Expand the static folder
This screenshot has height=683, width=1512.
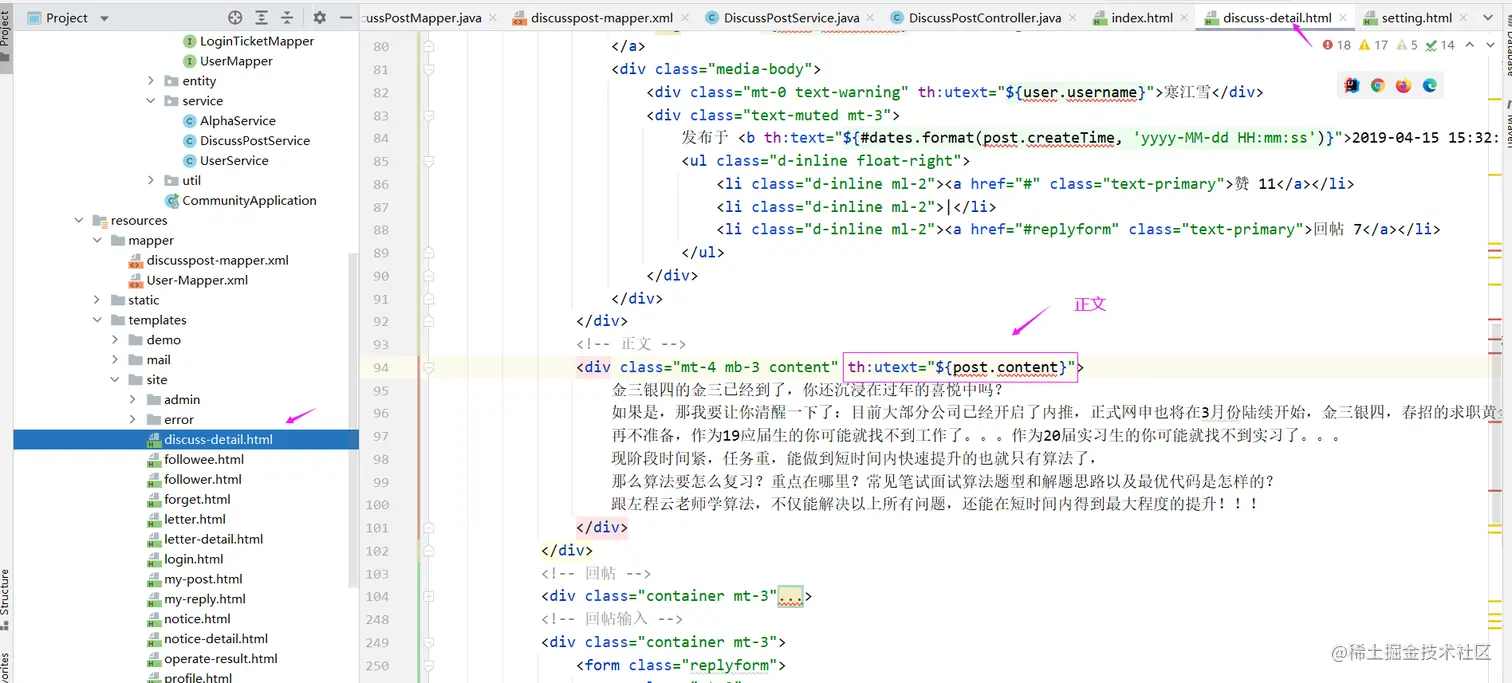97,300
